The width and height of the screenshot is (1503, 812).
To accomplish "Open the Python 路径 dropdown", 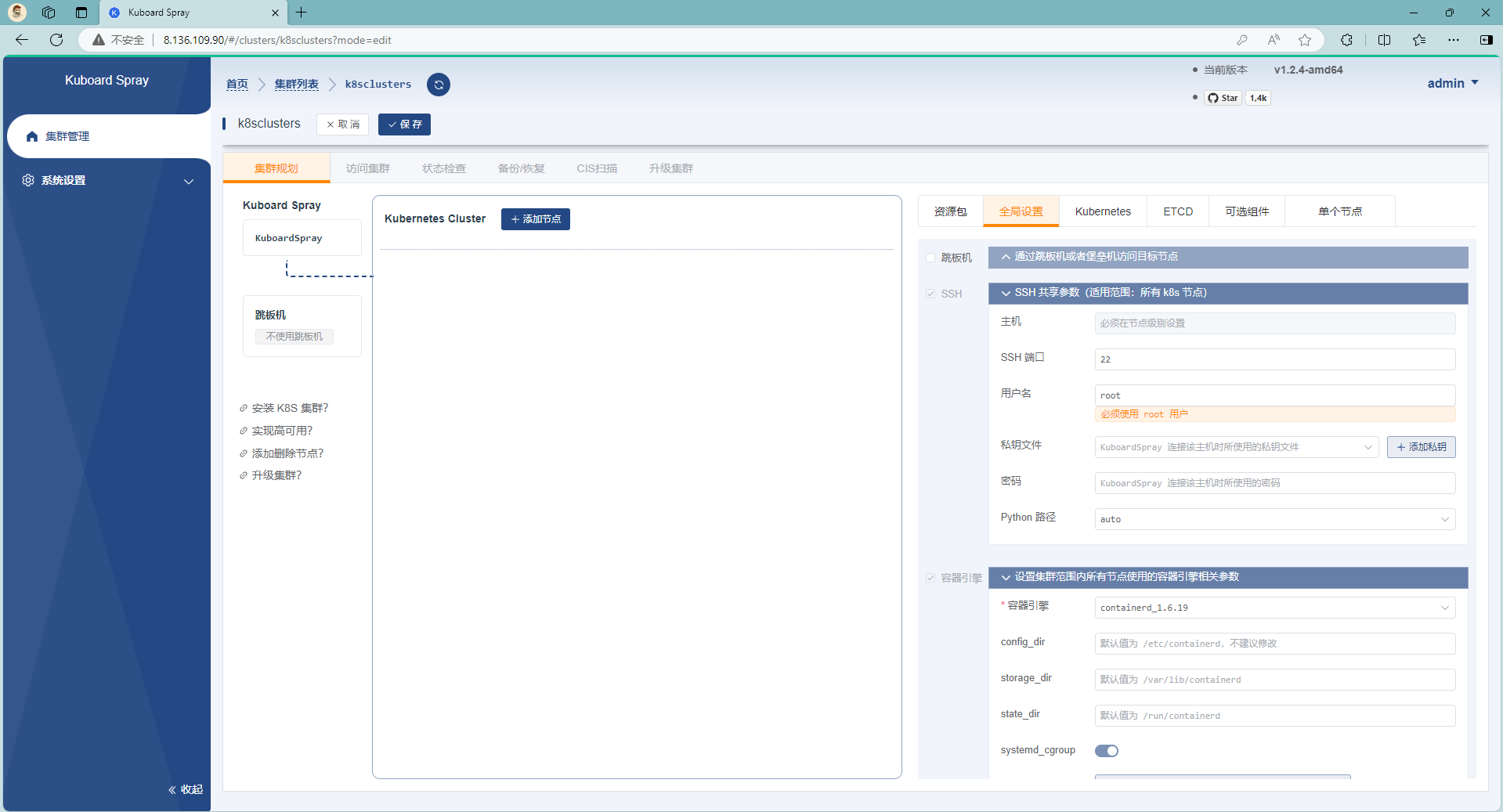I will coord(1274,519).
